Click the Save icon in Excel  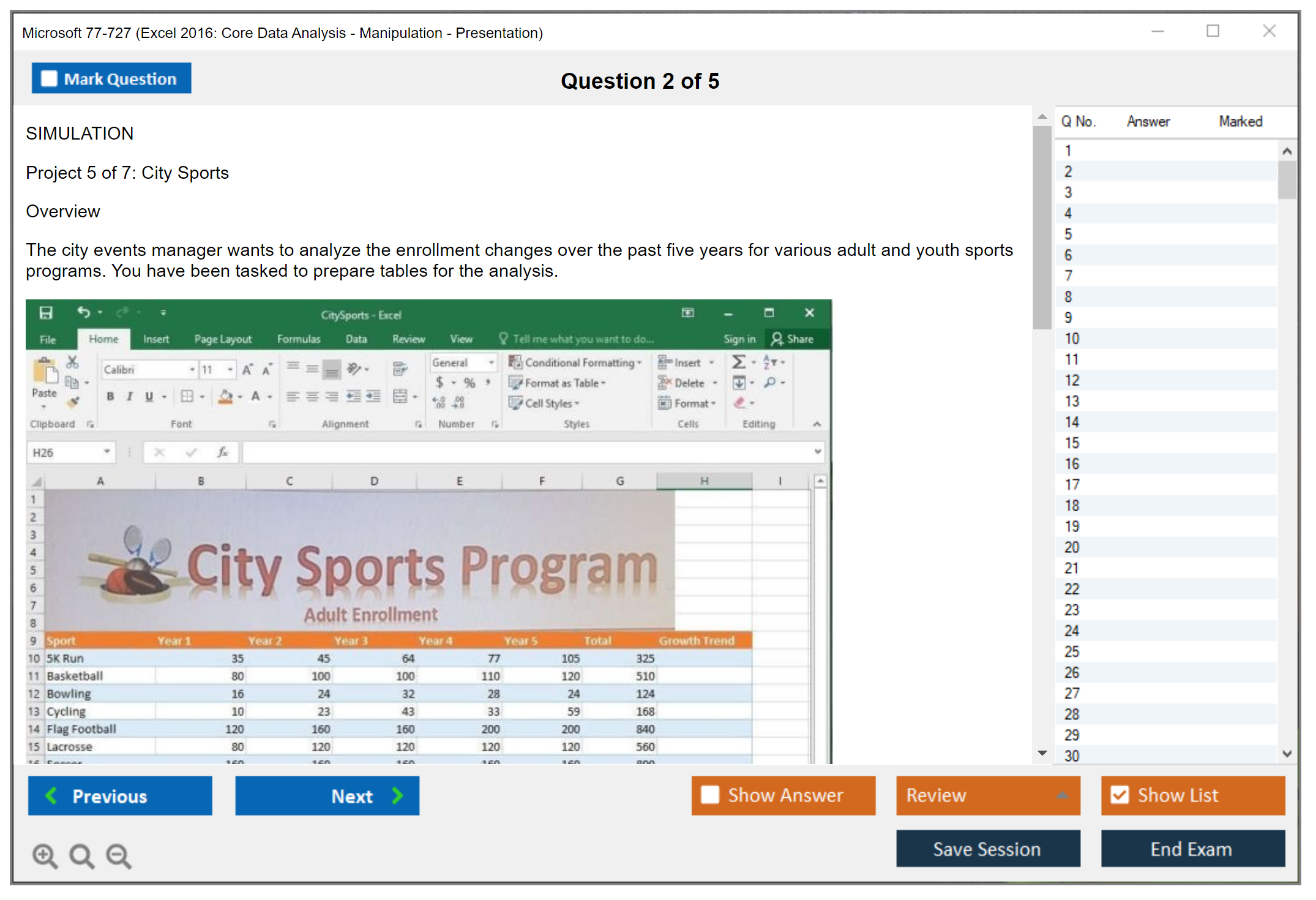(46, 313)
